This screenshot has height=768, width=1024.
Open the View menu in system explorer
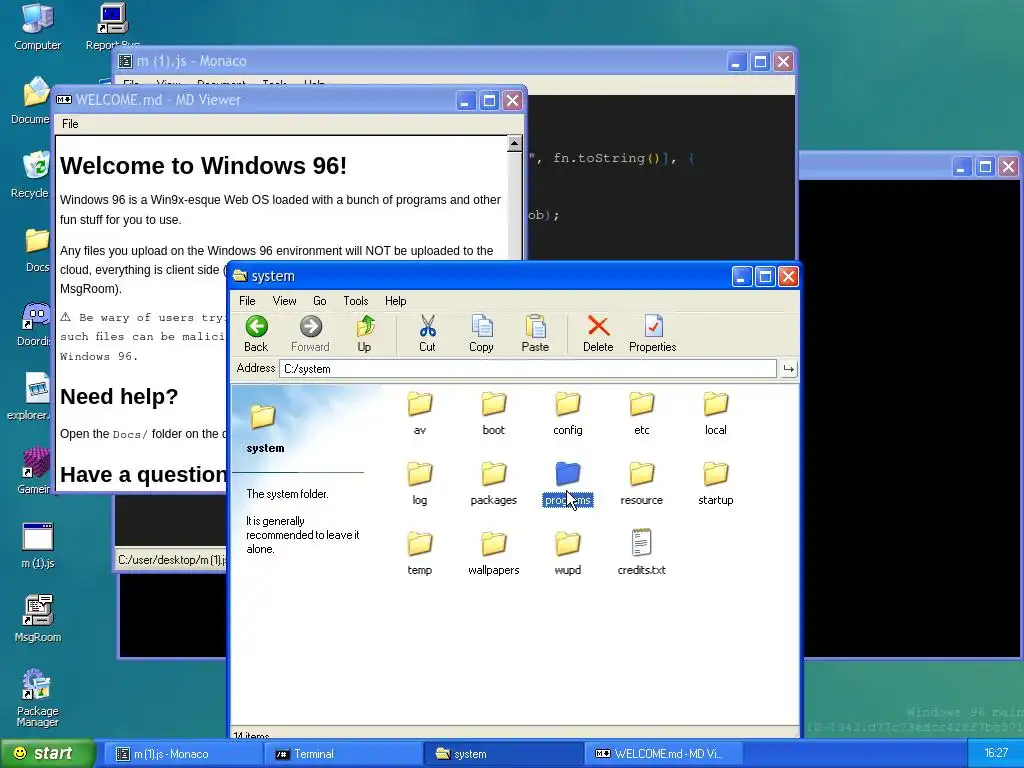click(x=284, y=301)
